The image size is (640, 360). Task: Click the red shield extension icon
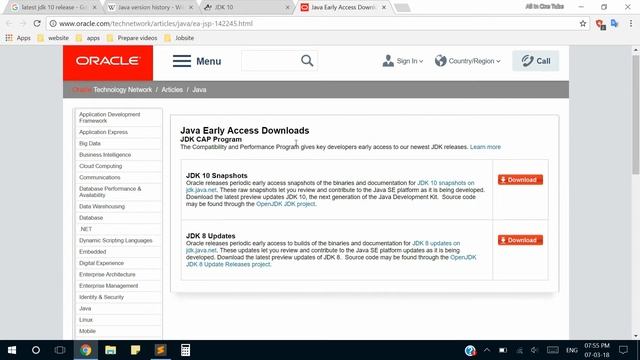point(600,24)
